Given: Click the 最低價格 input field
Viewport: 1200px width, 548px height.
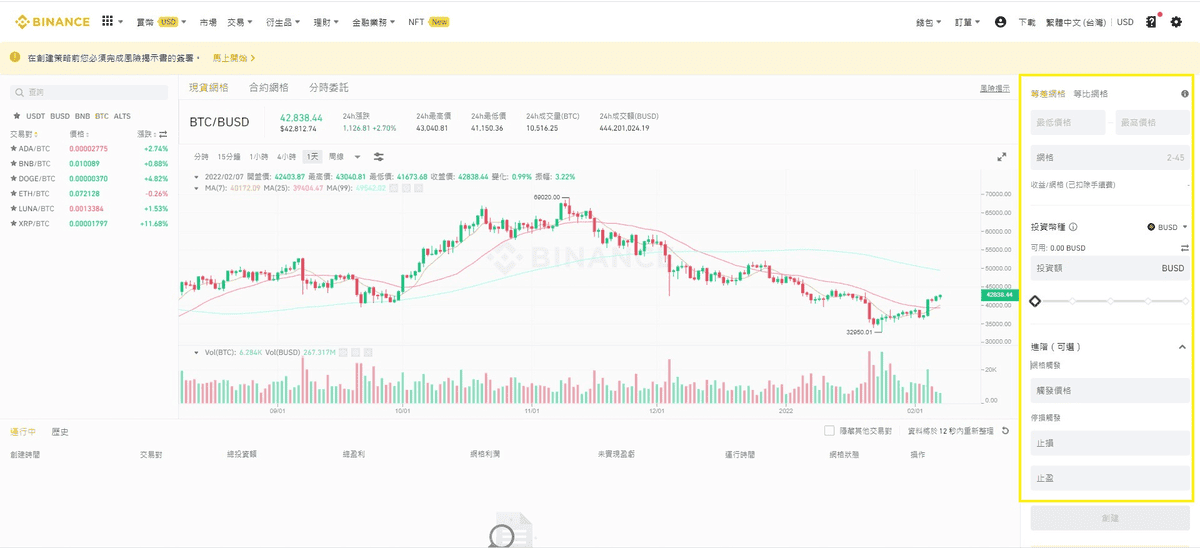Looking at the screenshot, I should pyautogui.click(x=1068, y=122).
